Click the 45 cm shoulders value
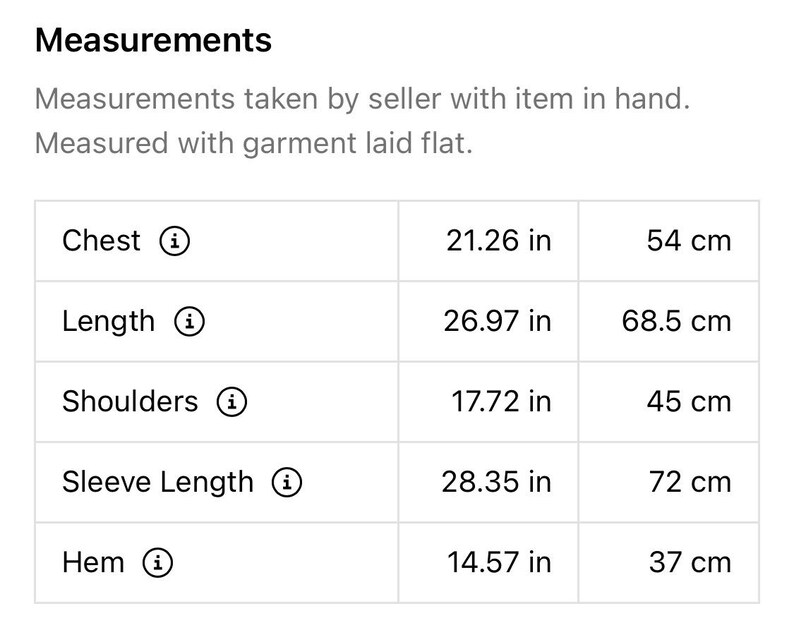 [689, 402]
